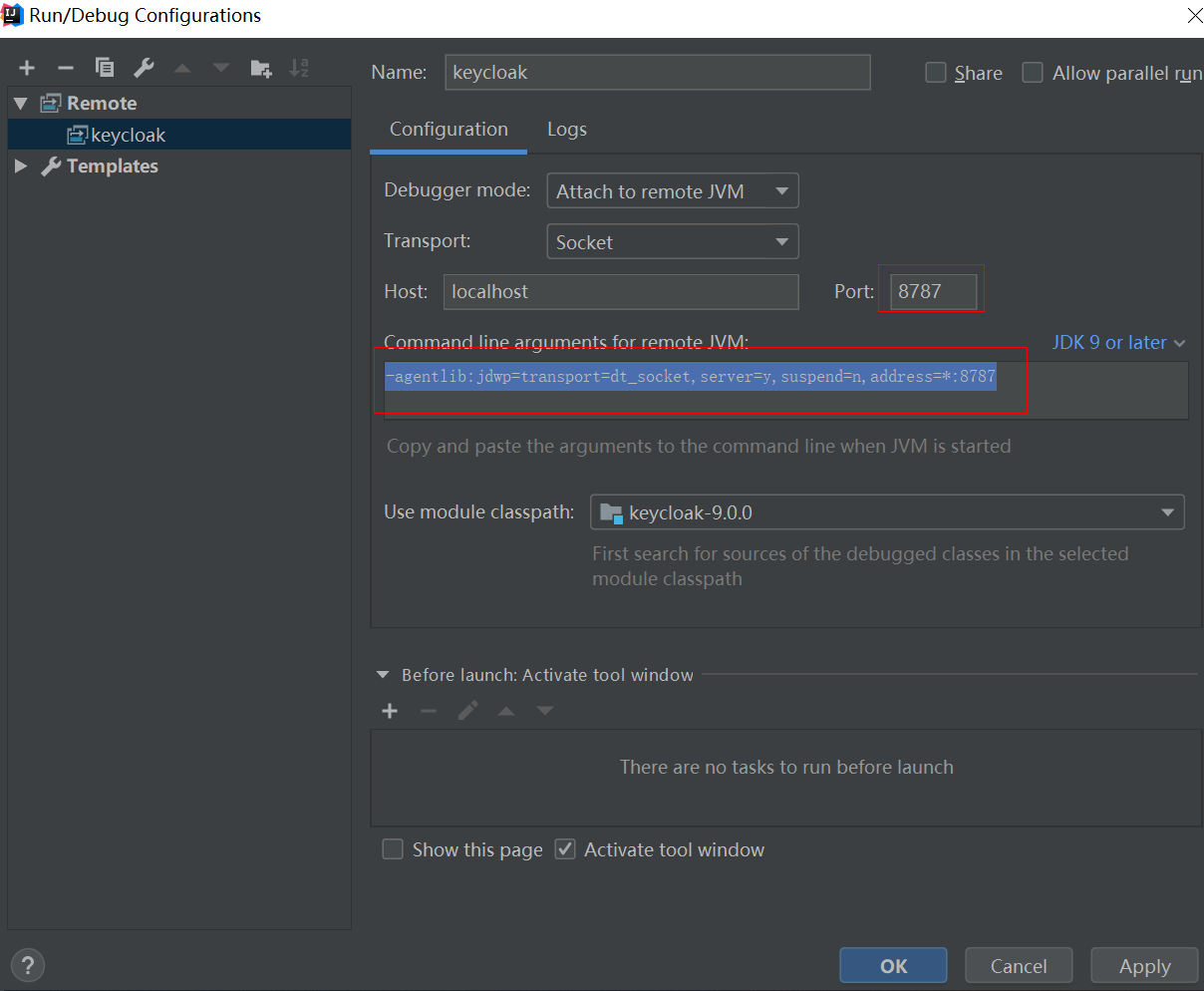Open the Debugger mode dropdown
The width and height of the screenshot is (1204, 991).
pyautogui.click(x=673, y=191)
